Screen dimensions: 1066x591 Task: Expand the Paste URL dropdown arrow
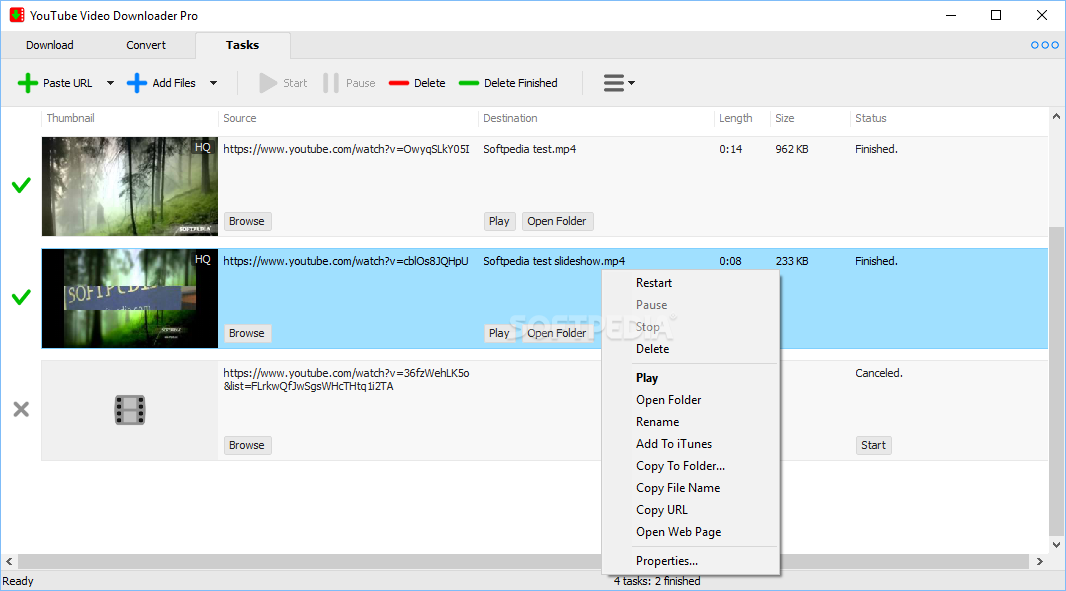110,83
